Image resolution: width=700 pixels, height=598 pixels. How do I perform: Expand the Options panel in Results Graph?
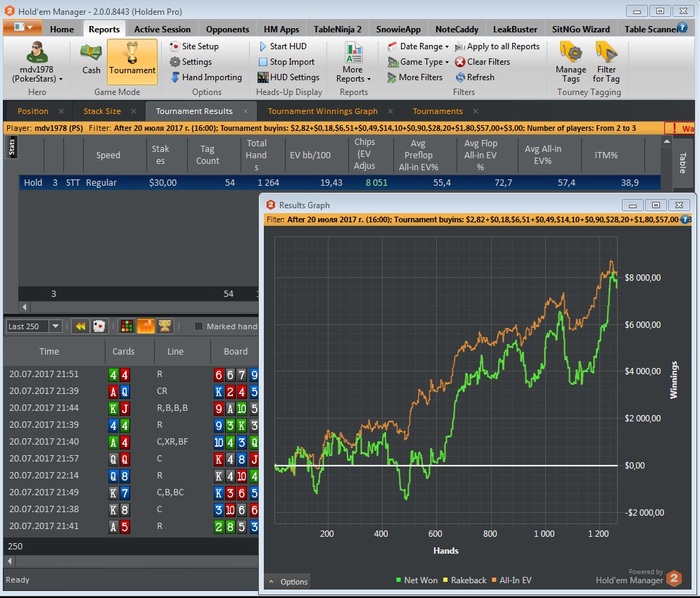pyautogui.click(x=288, y=581)
